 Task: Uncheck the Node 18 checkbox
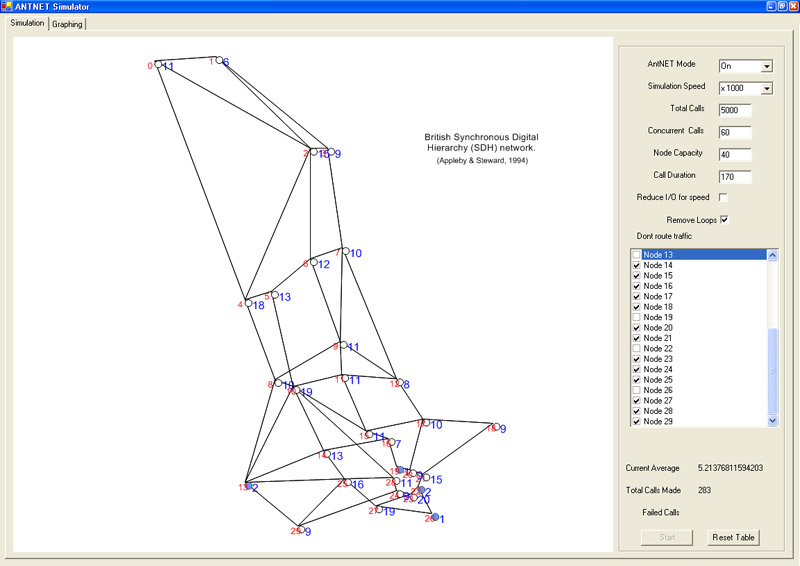(x=636, y=307)
